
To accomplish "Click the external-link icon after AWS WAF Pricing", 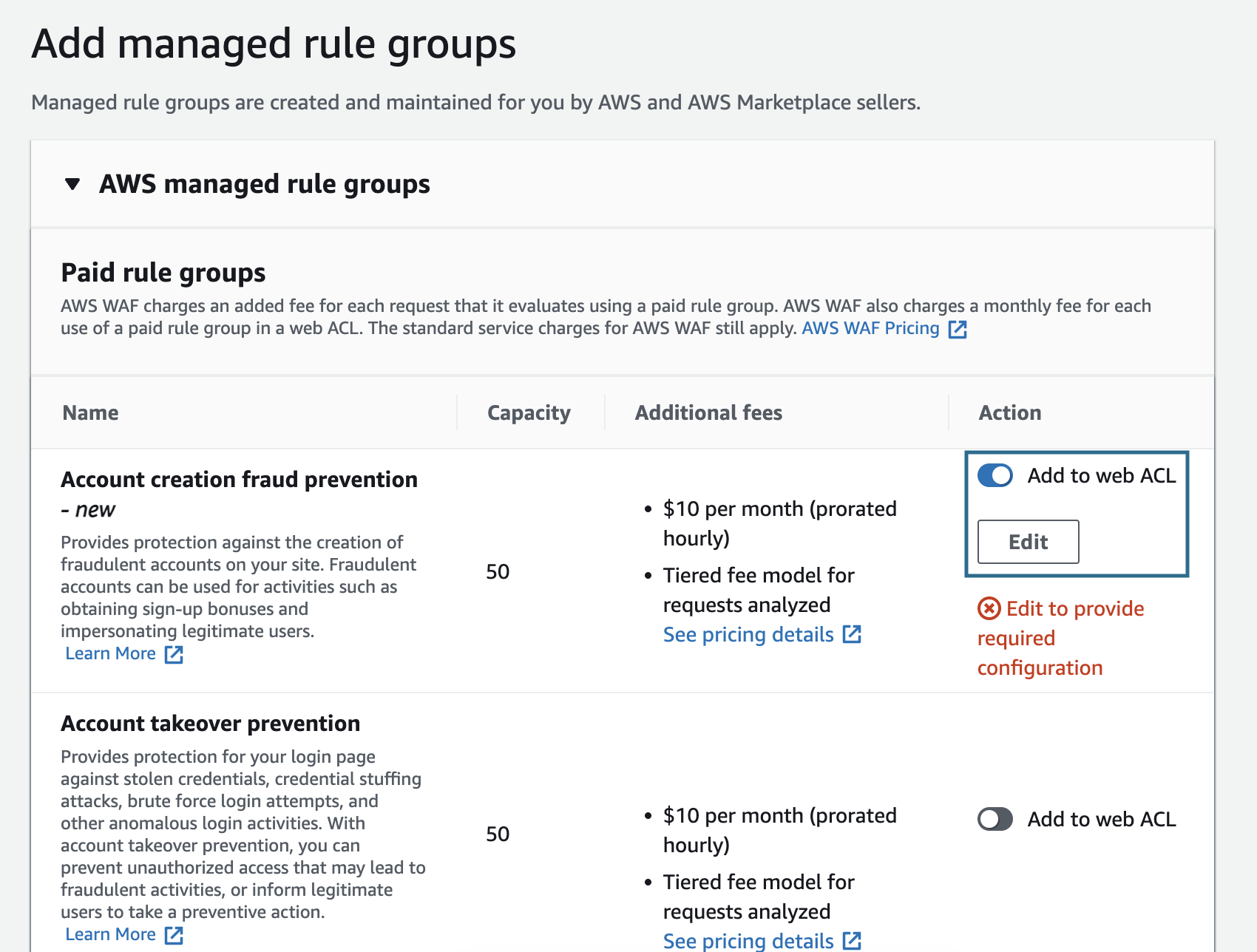I will tap(958, 329).
